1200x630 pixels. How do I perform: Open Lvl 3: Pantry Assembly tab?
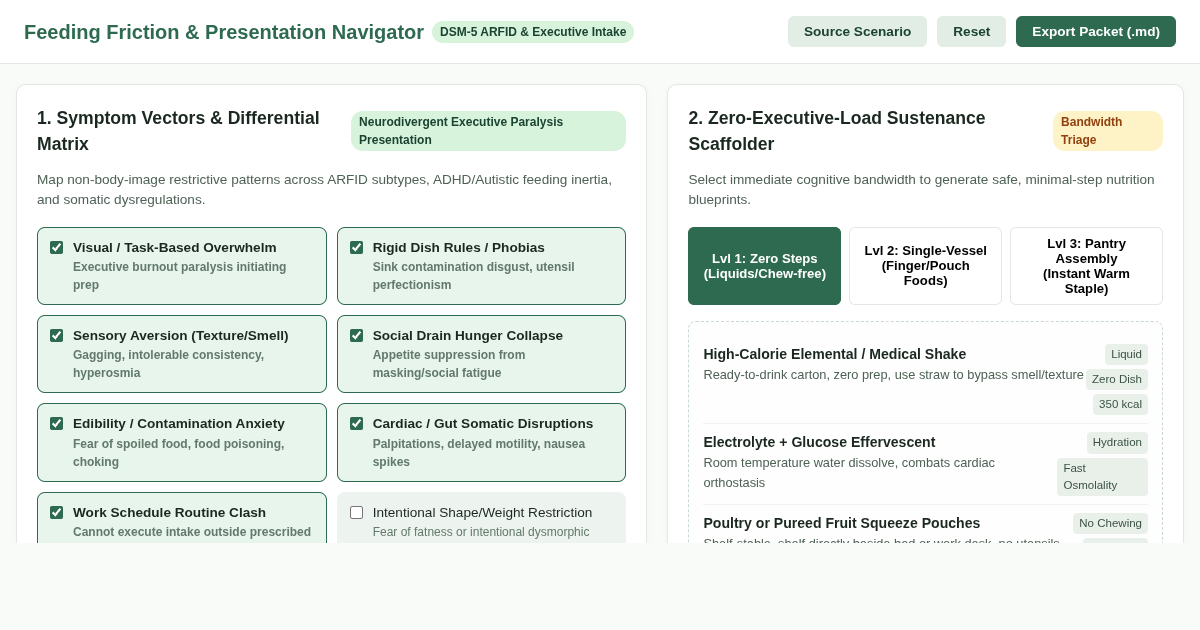point(1086,266)
